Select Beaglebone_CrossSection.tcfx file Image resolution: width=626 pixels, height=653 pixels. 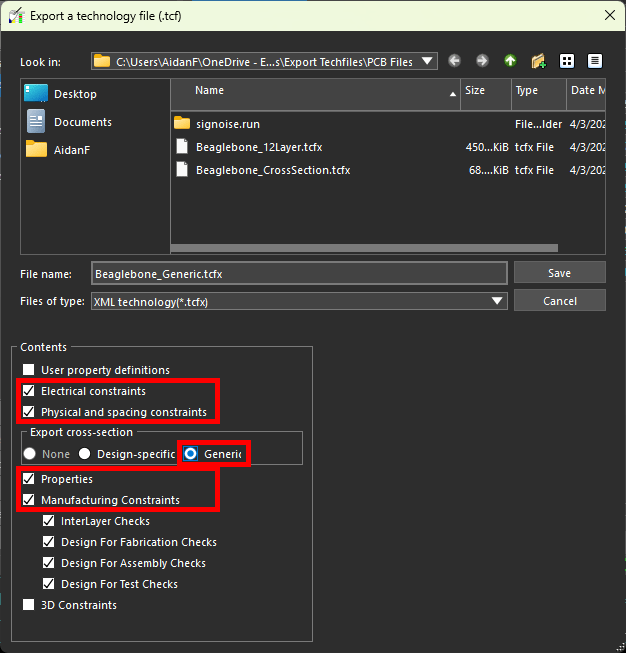(x=263, y=170)
